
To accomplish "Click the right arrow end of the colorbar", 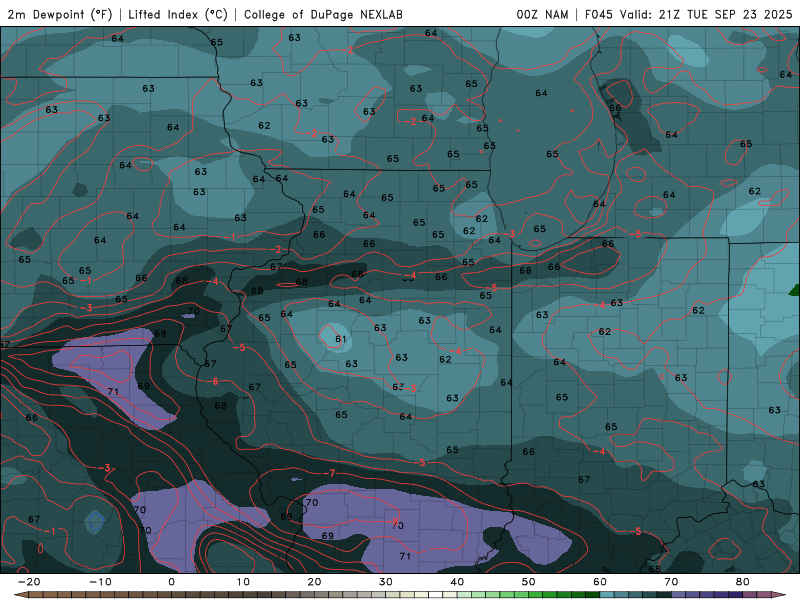I will click(778, 595).
